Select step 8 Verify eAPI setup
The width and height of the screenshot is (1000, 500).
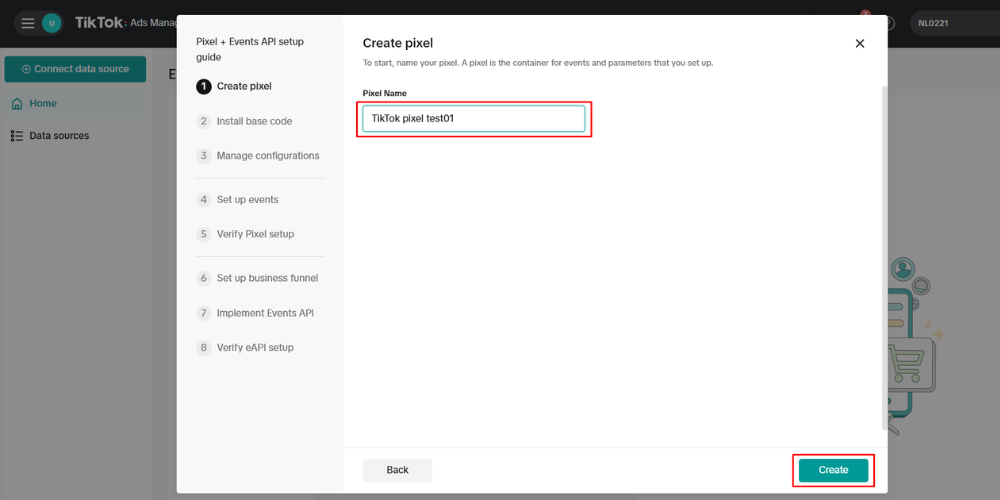click(246, 348)
